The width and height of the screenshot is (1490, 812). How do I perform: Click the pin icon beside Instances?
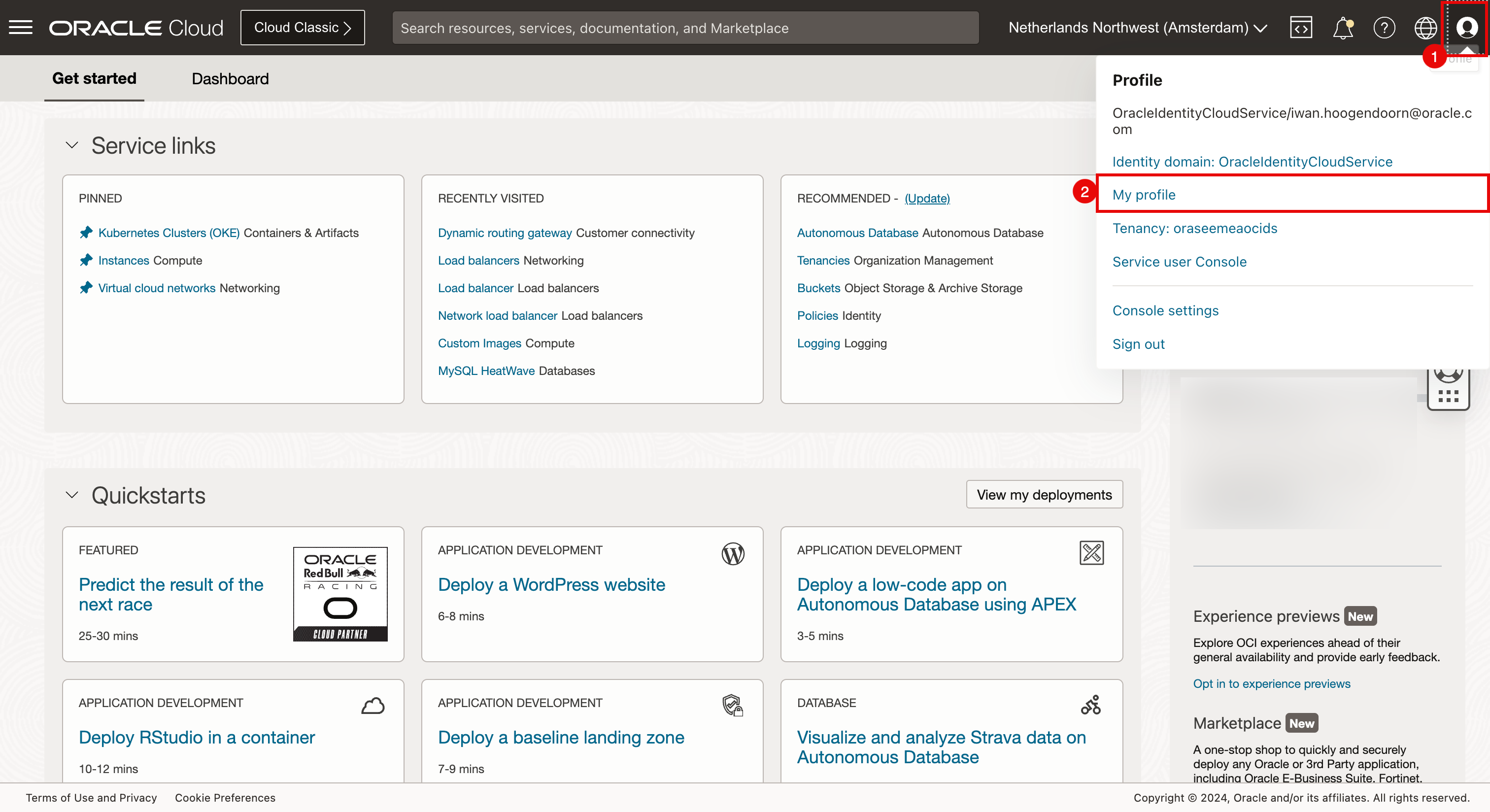pos(86,260)
